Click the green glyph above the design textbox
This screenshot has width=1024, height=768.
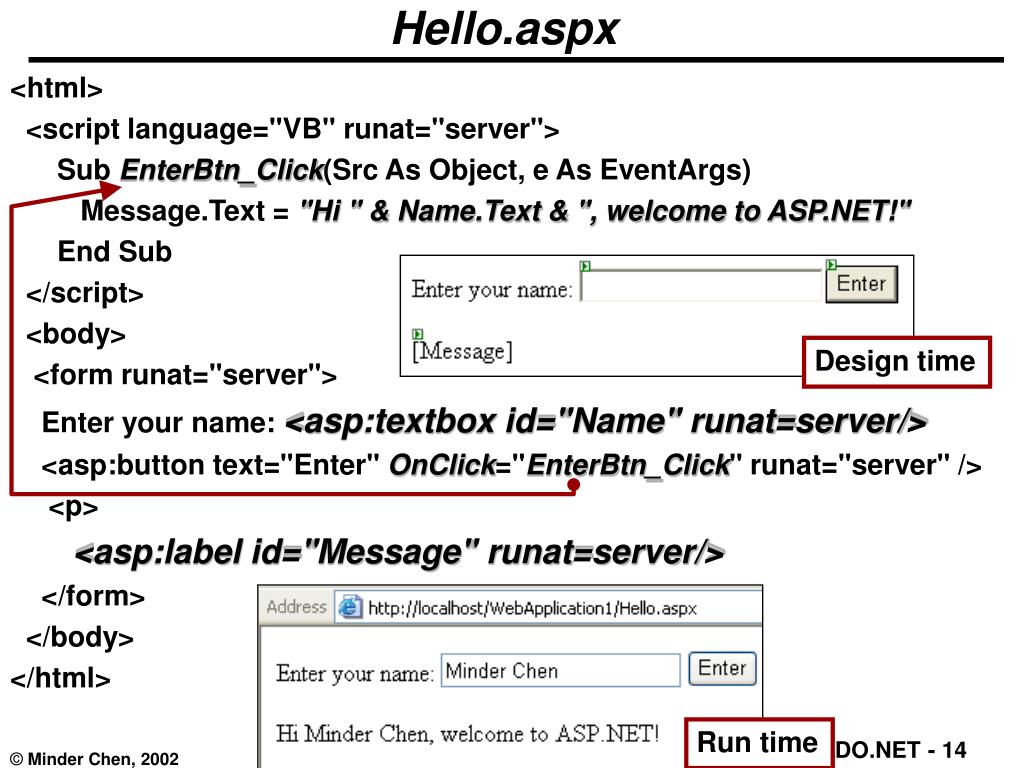point(585,266)
